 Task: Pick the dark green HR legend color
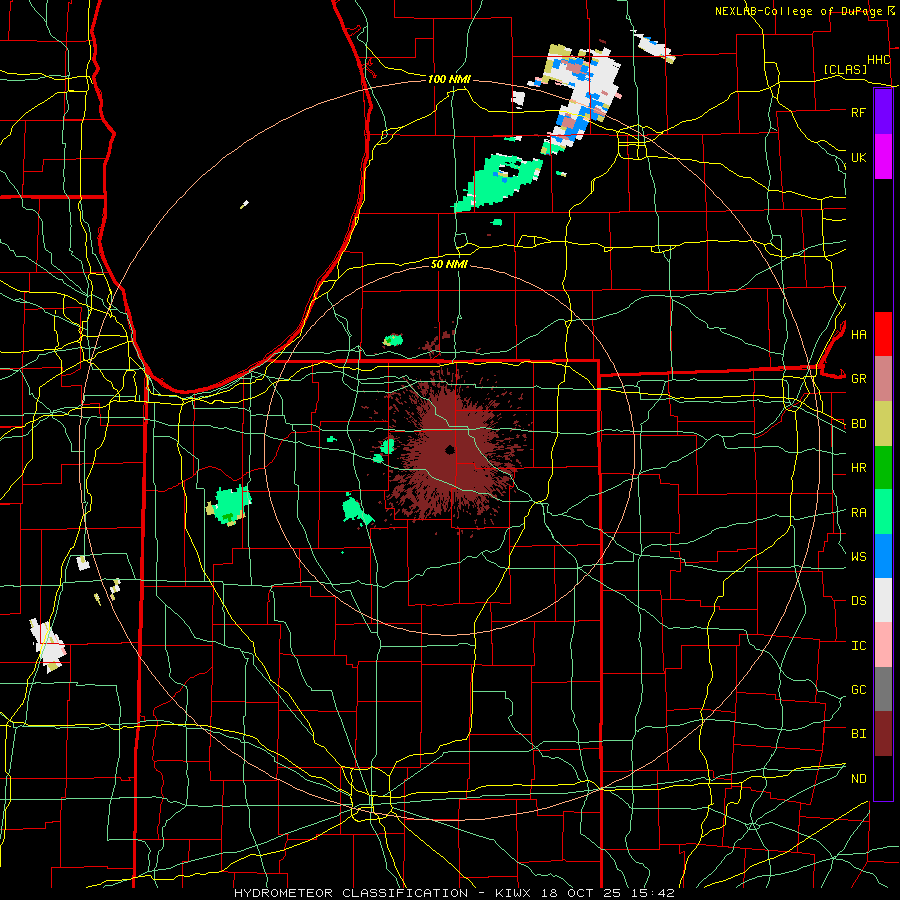pos(883,468)
